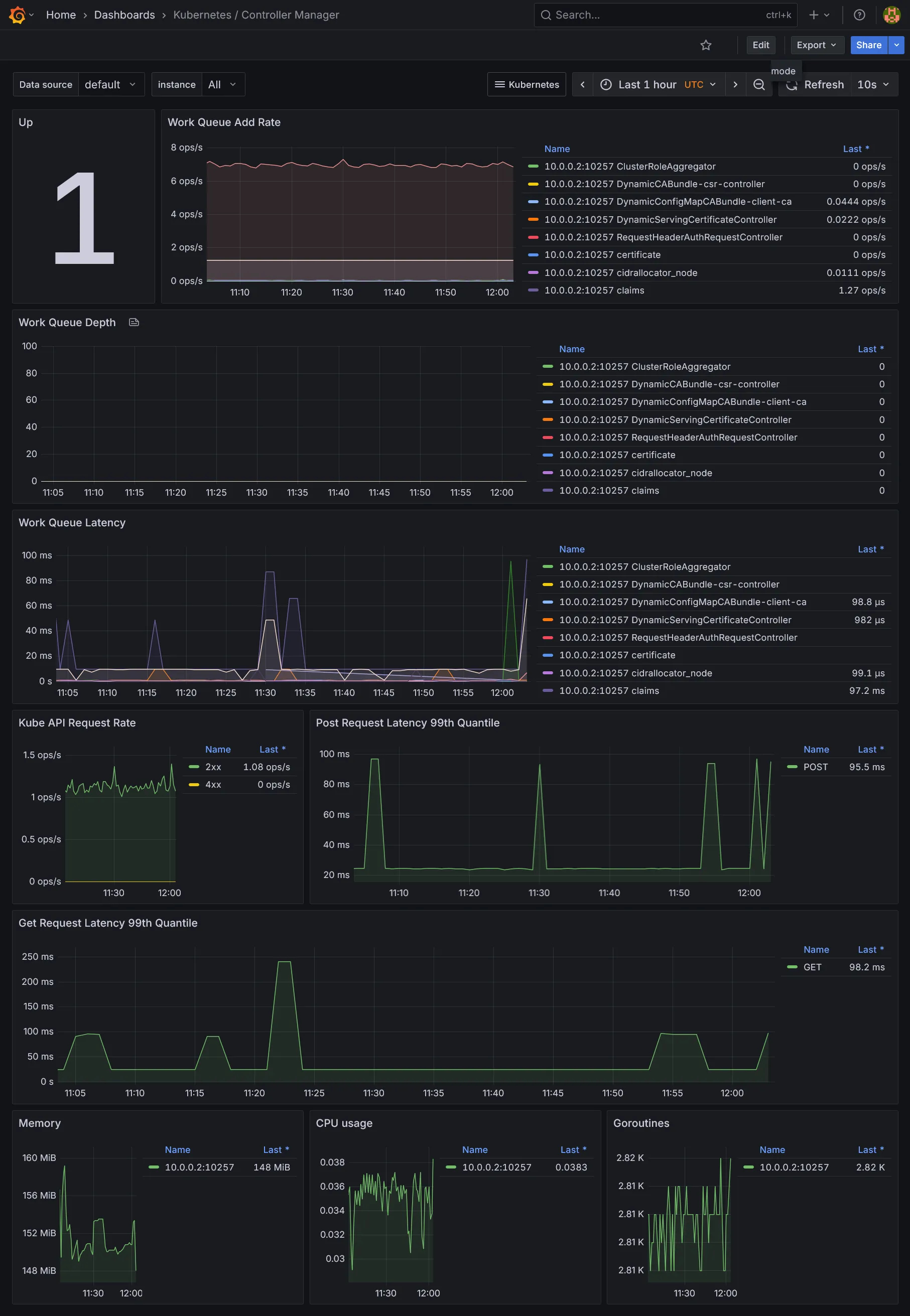910x1316 pixels.
Task: Click the green color swatch next to ClusterRoleAggregator
Action: tap(534, 167)
